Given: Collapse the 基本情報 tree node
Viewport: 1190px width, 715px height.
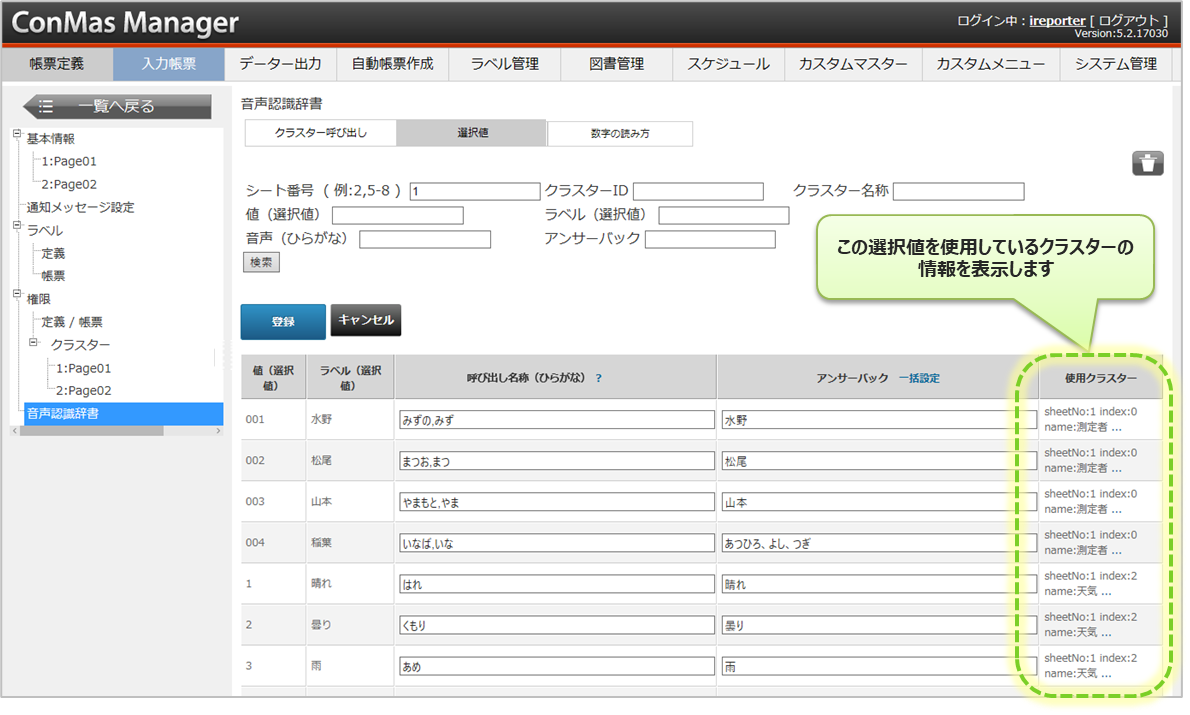Looking at the screenshot, I should 17,135.
